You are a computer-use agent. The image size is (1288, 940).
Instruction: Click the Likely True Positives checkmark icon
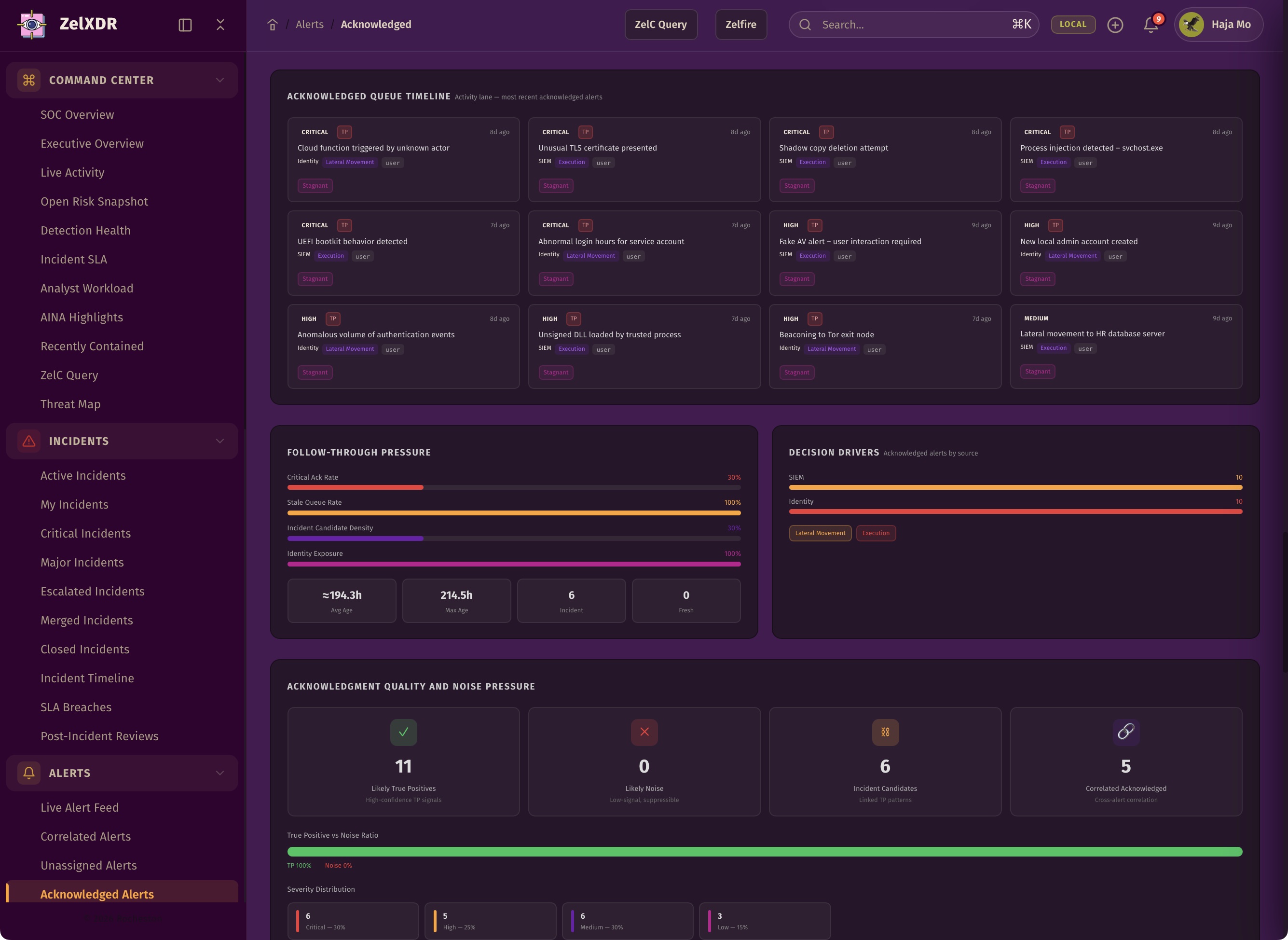coord(403,733)
